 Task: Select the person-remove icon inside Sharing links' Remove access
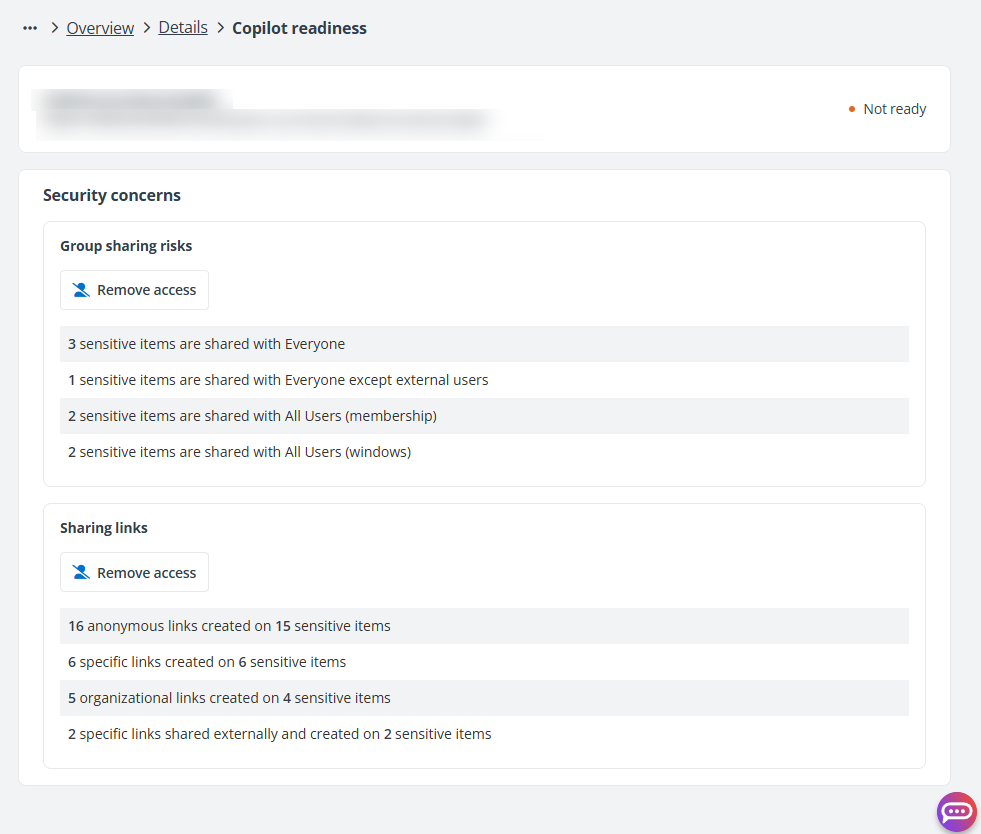(79, 571)
